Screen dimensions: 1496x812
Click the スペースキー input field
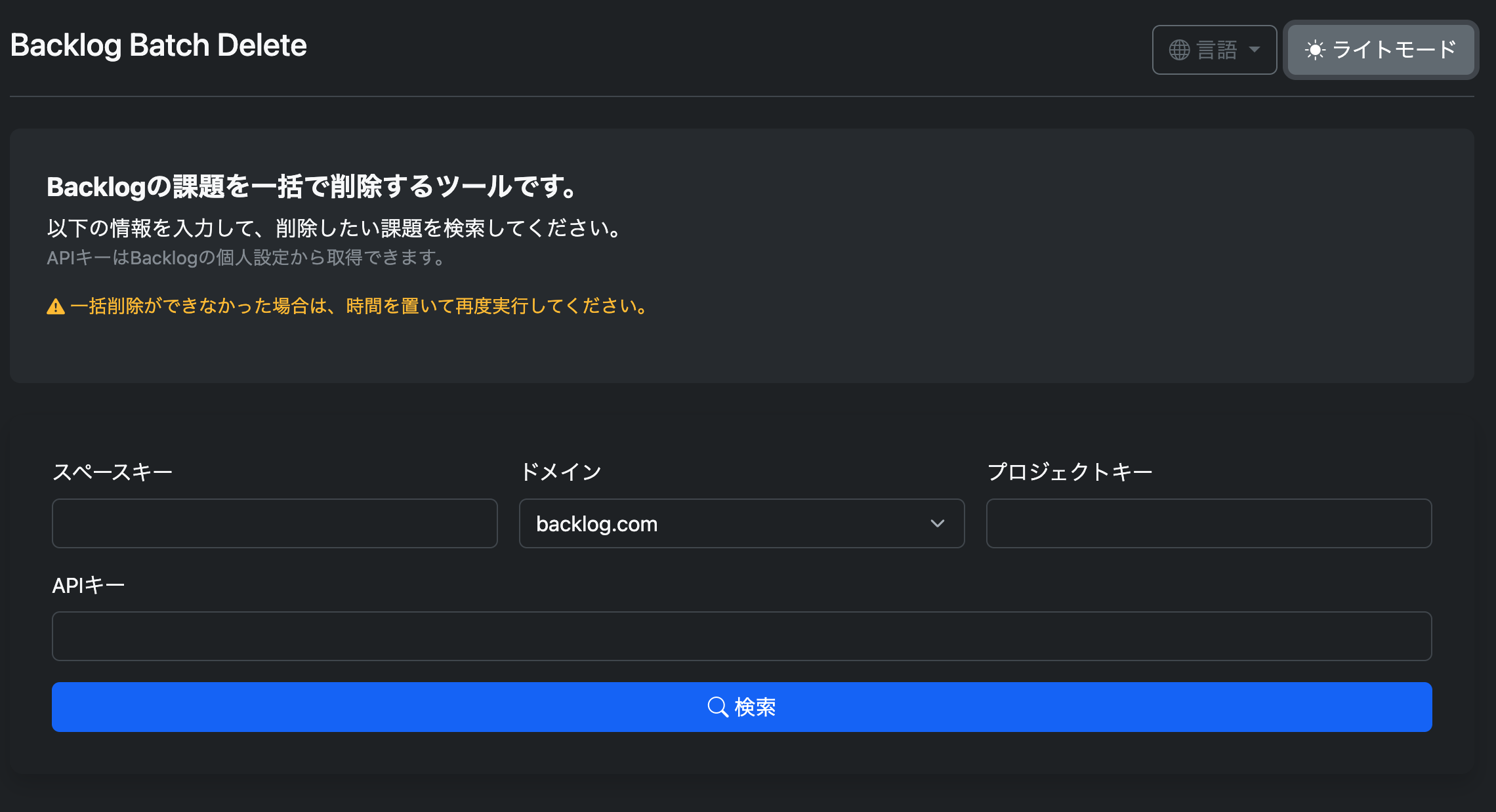pos(275,523)
